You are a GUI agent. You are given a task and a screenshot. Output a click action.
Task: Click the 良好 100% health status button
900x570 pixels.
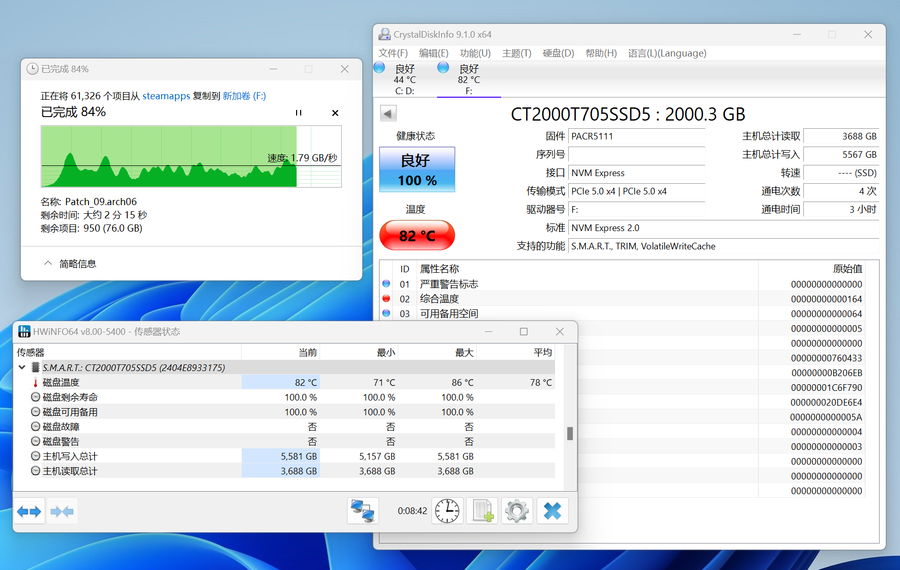pyautogui.click(x=417, y=170)
